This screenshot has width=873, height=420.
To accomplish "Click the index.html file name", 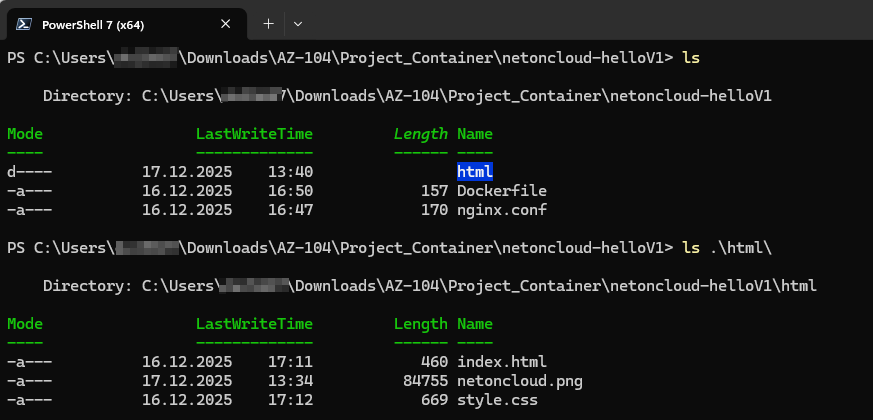I will coord(501,361).
